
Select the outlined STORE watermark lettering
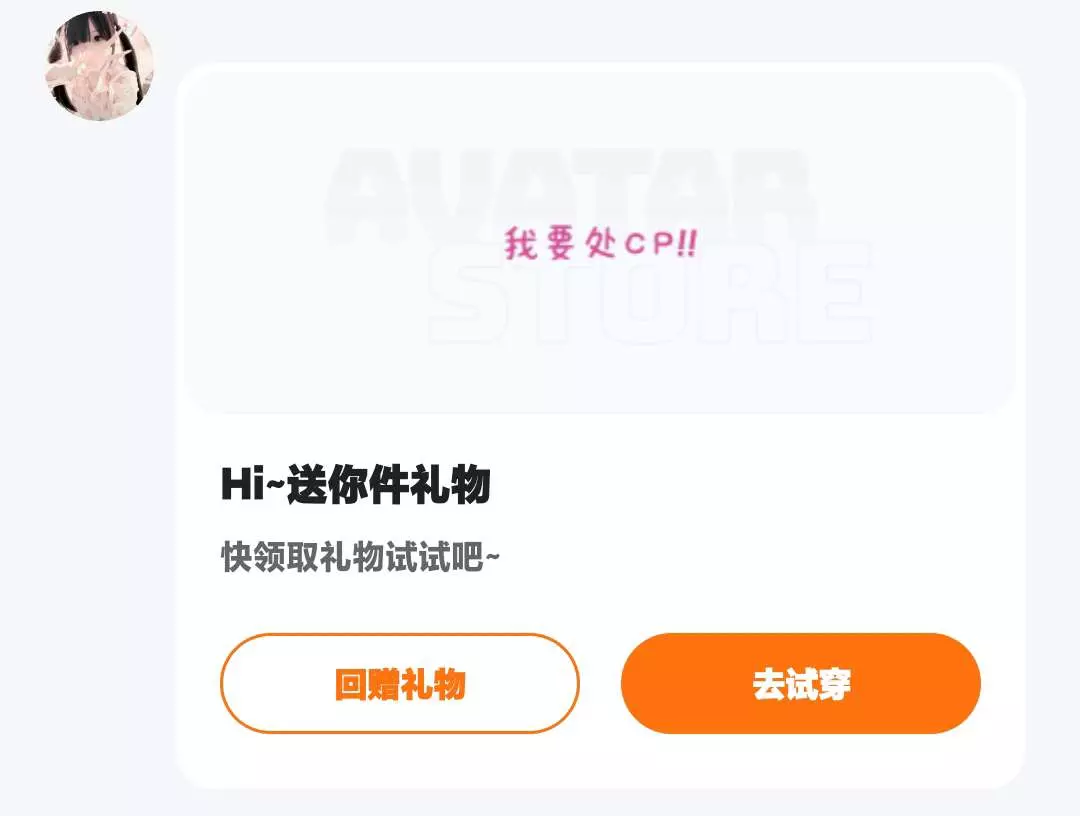coord(650,293)
